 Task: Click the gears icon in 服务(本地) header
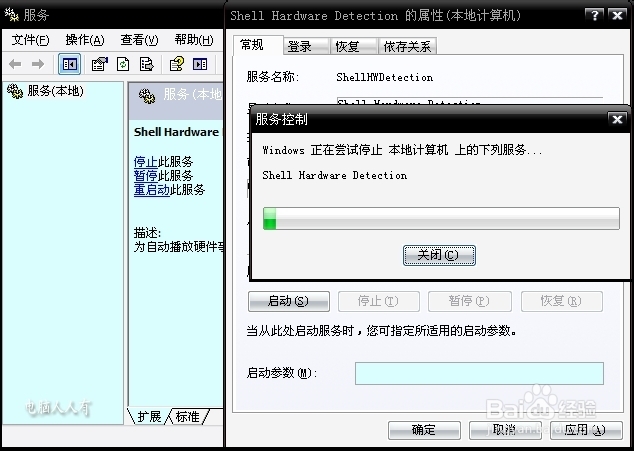pyautogui.click(x=147, y=95)
